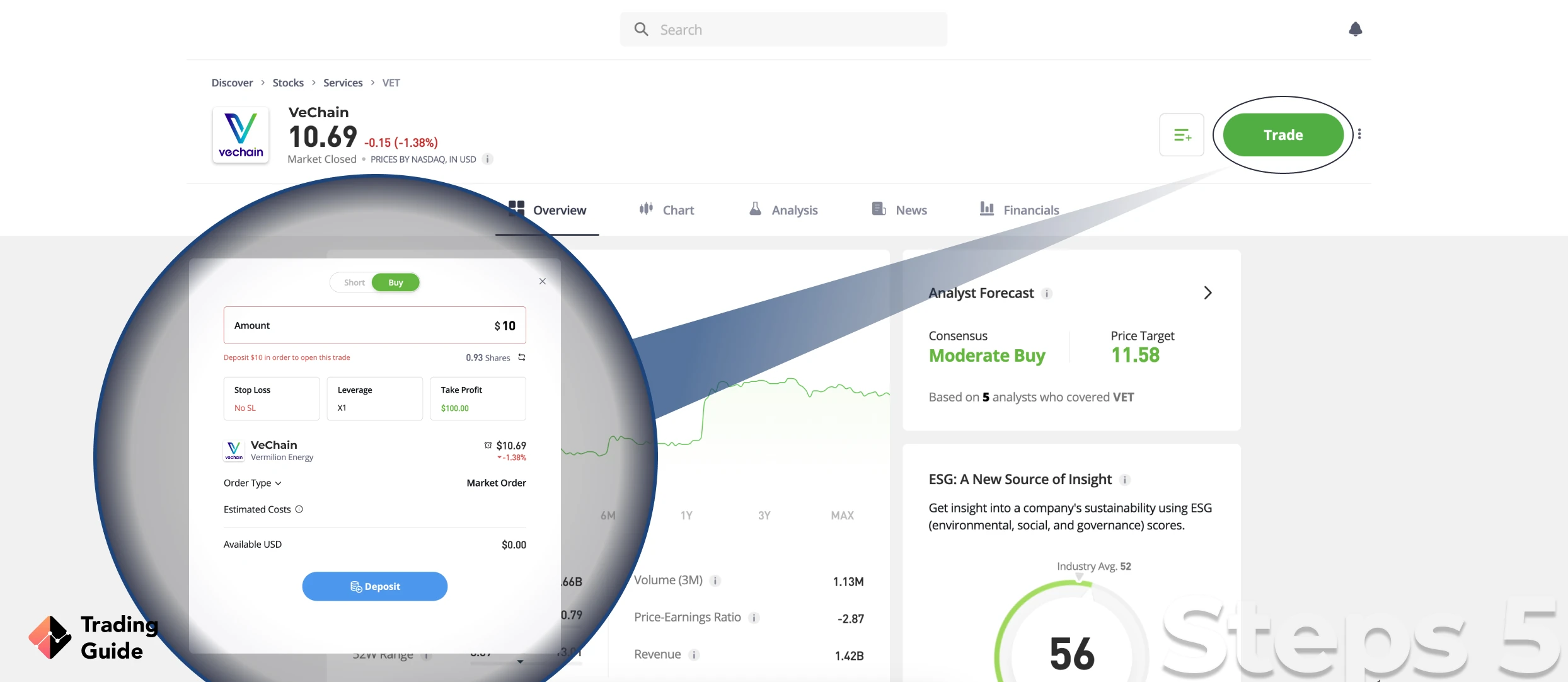Open Services breadcrumb link

343,83
